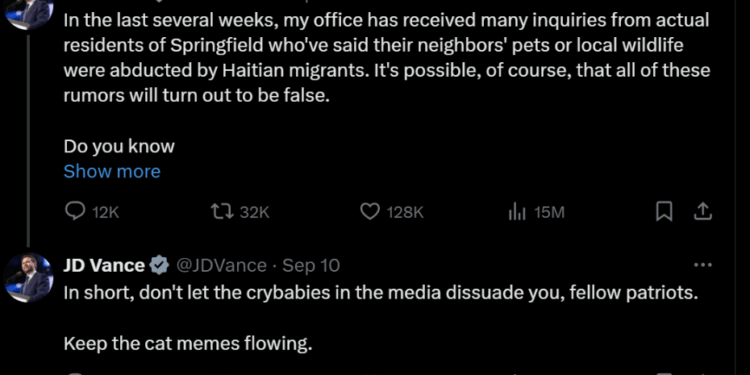The width and height of the screenshot is (750, 375).
Task: Open the tweet about Springfield residents' inquiries
Action: coord(387,58)
